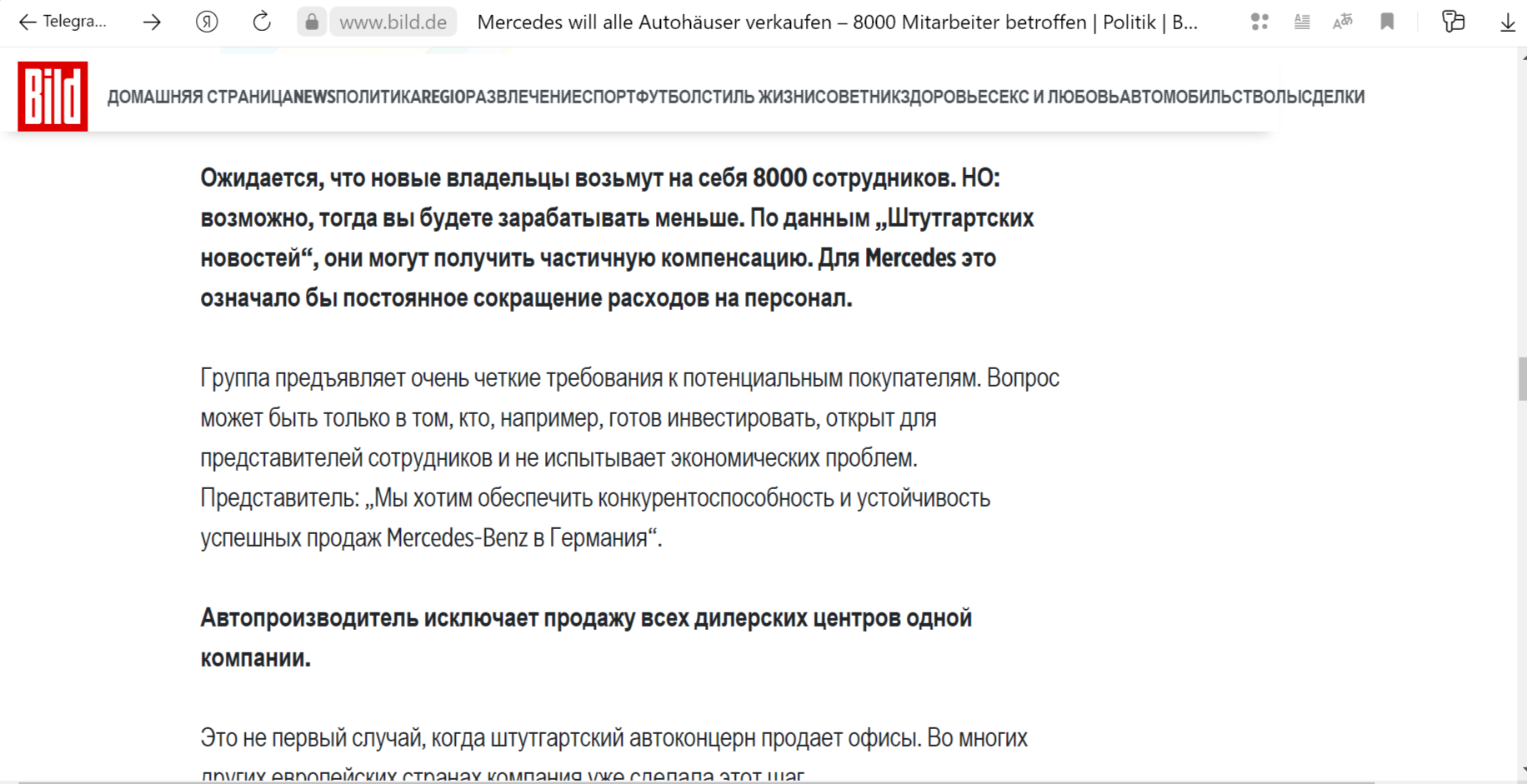The width and height of the screenshot is (1527, 784).
Task: Open the NEWS section
Action: [314, 97]
